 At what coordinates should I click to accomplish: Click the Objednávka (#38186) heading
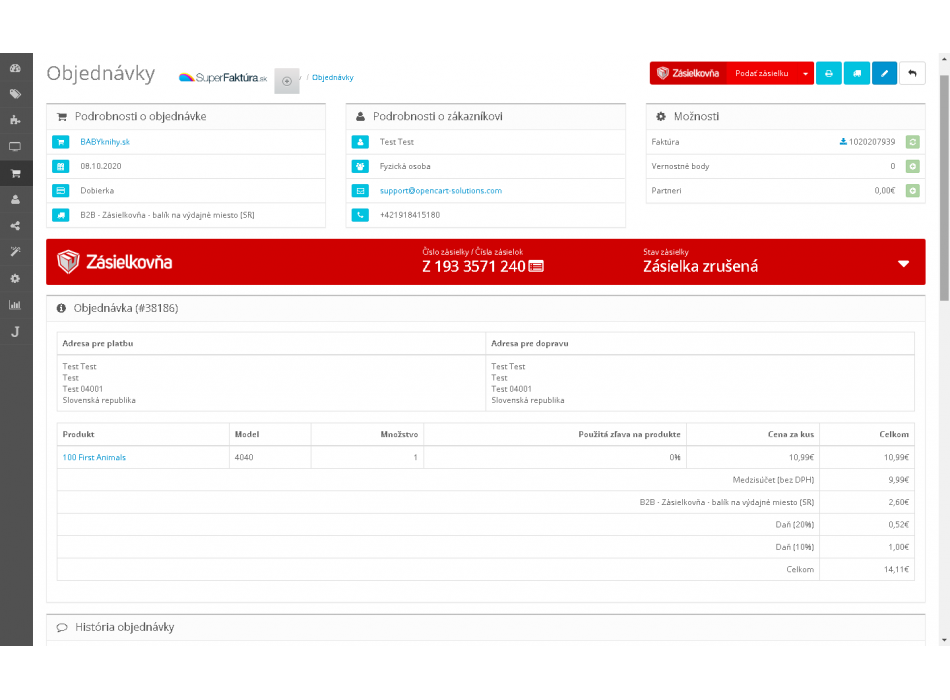coord(125,308)
